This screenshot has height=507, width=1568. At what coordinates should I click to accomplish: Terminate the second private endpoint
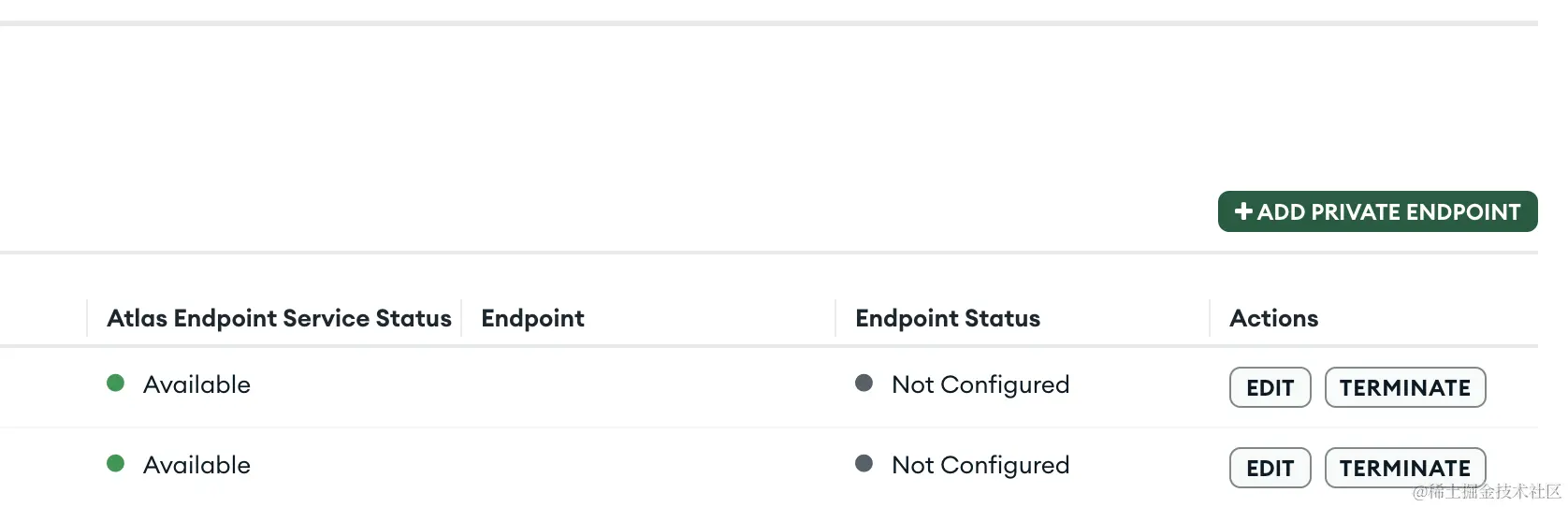click(1404, 468)
